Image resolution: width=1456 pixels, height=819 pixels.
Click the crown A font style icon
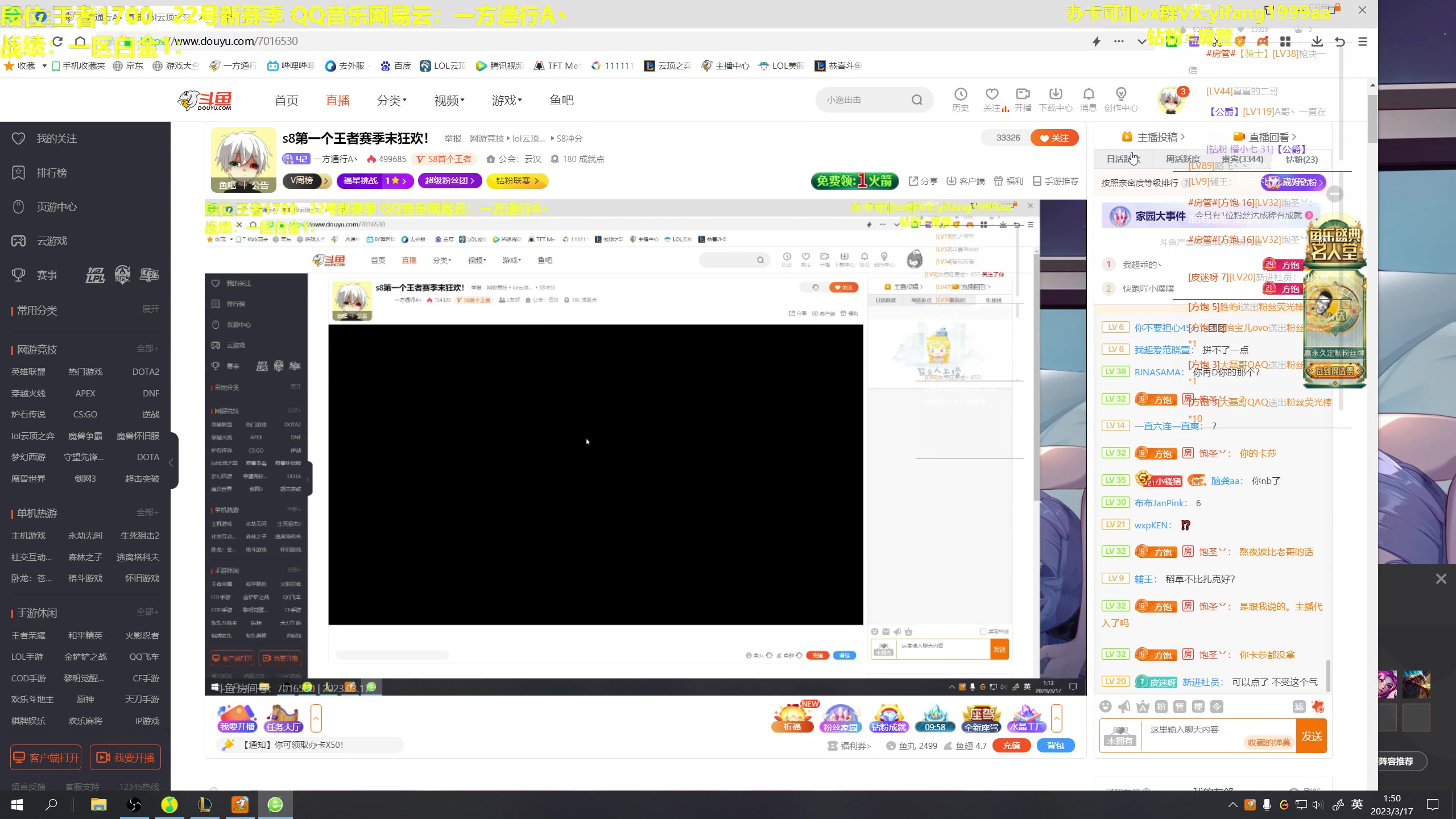coord(1143,706)
